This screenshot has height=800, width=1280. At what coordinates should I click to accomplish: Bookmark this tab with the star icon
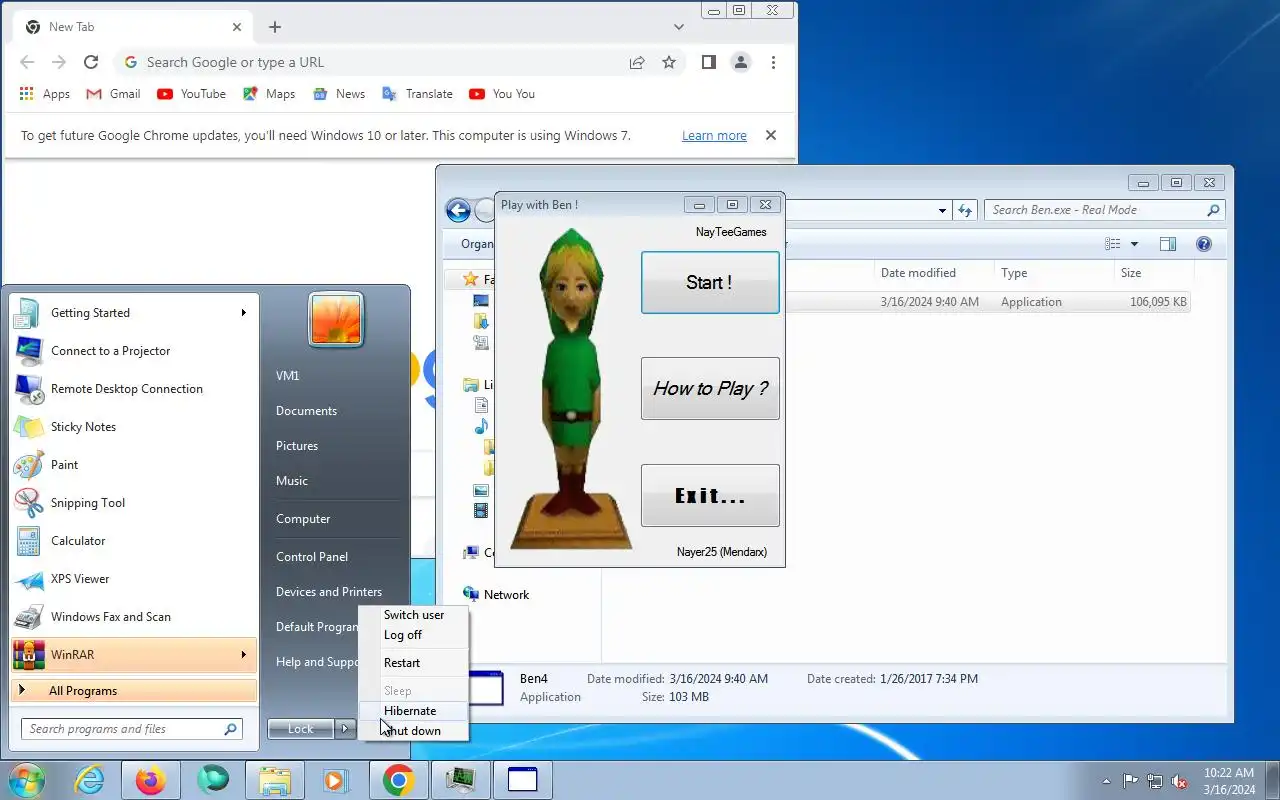[669, 62]
